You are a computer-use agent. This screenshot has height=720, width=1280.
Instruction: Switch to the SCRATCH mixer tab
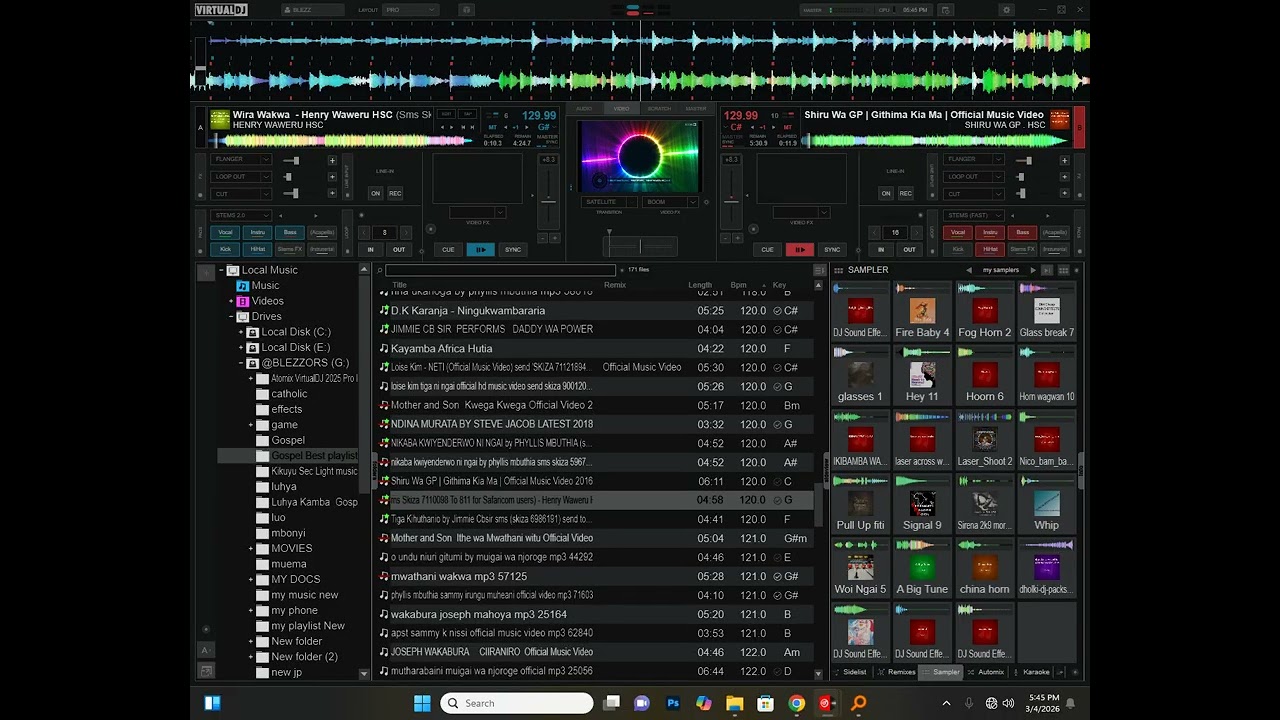(659, 108)
